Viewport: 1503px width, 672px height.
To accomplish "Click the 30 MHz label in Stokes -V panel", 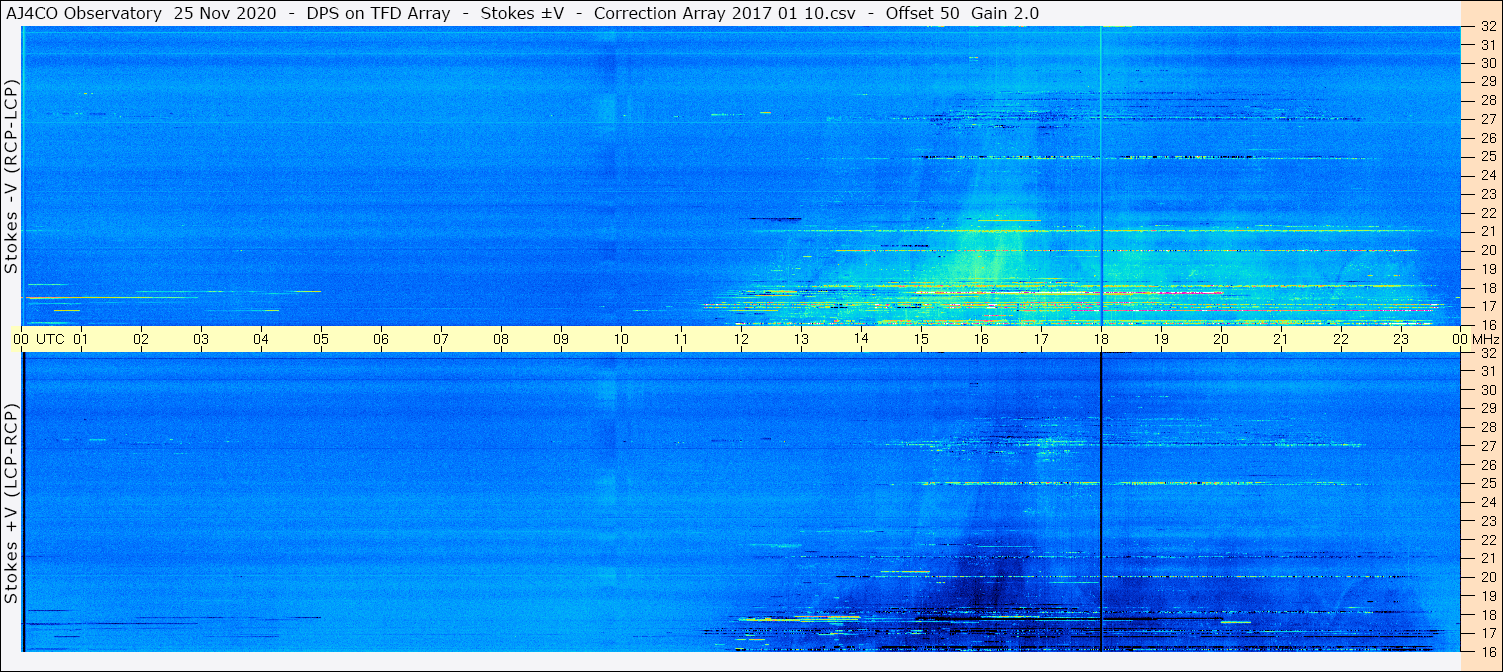I will (x=1487, y=63).
